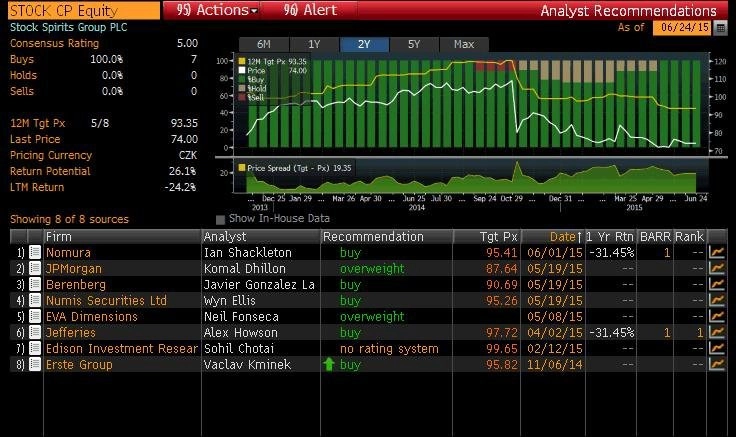
Task: Open the document icon in the Nomura row
Action: (35, 252)
